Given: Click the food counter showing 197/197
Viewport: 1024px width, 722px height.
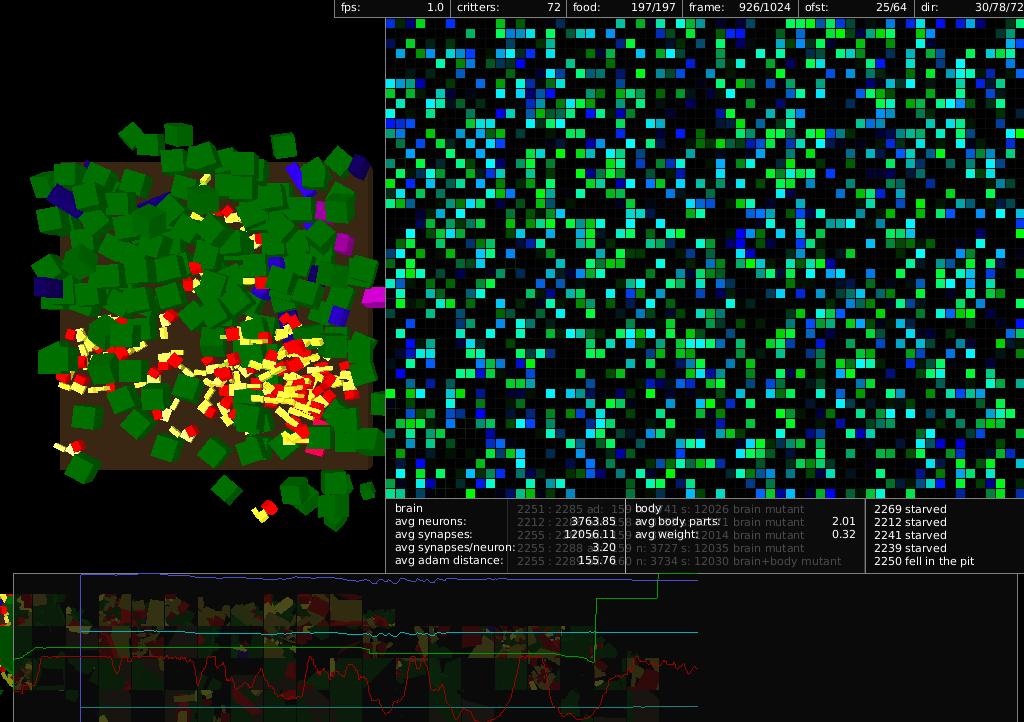Looking at the screenshot, I should click(624, 8).
